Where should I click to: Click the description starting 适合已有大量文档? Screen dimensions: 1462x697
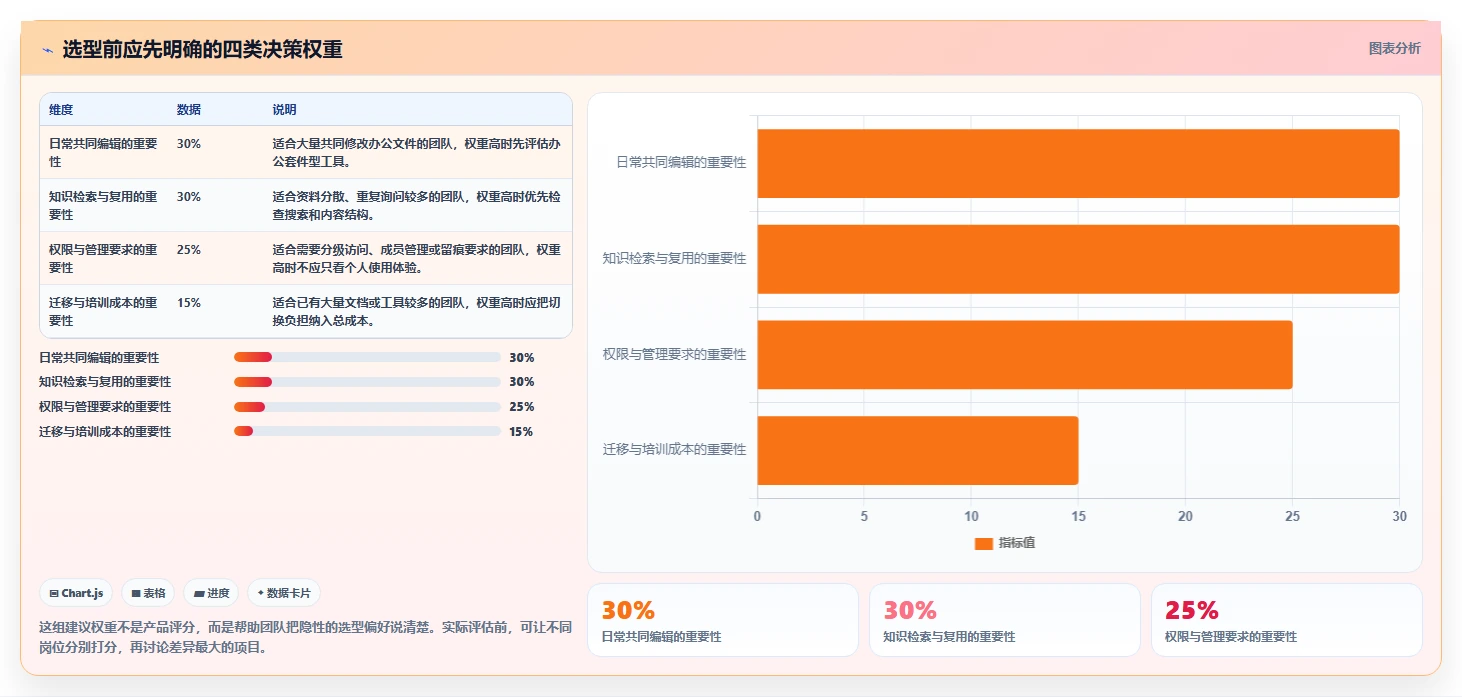(417, 311)
